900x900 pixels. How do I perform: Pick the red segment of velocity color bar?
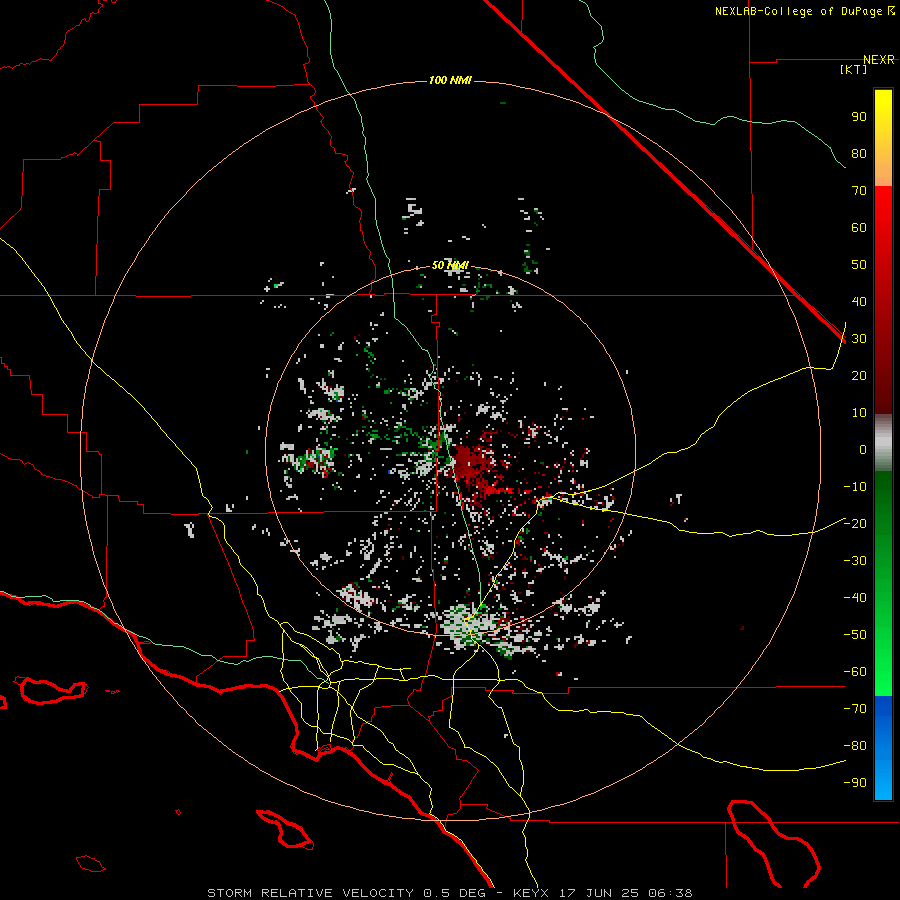883,300
